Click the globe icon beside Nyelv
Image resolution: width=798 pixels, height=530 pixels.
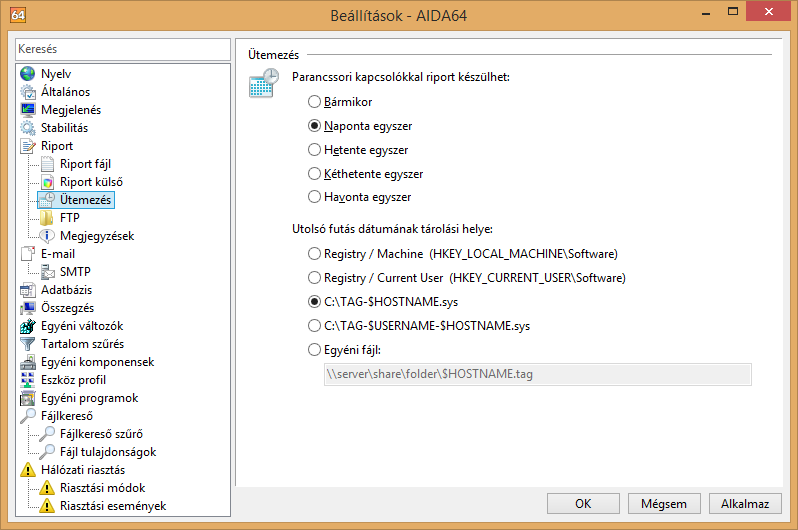coord(27,74)
